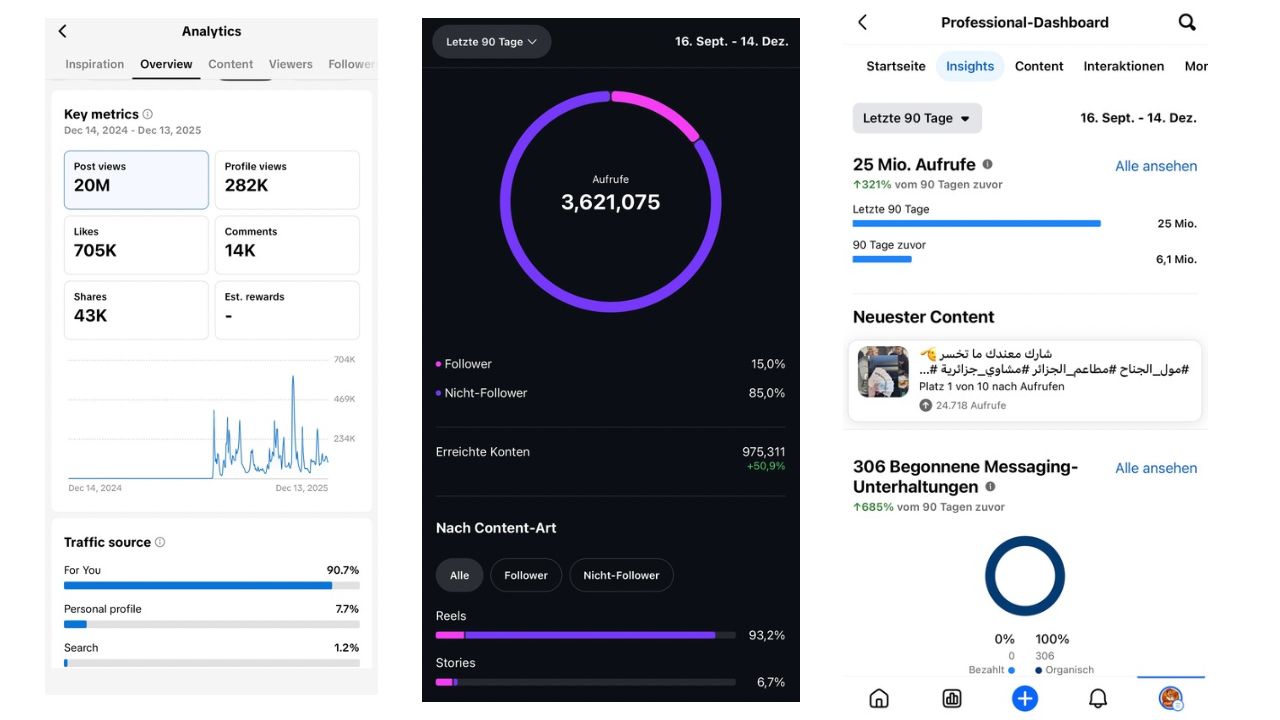Click Alle ansehen beside Messaging-Unterhaltungen
The width and height of the screenshot is (1280, 720).
point(1155,468)
